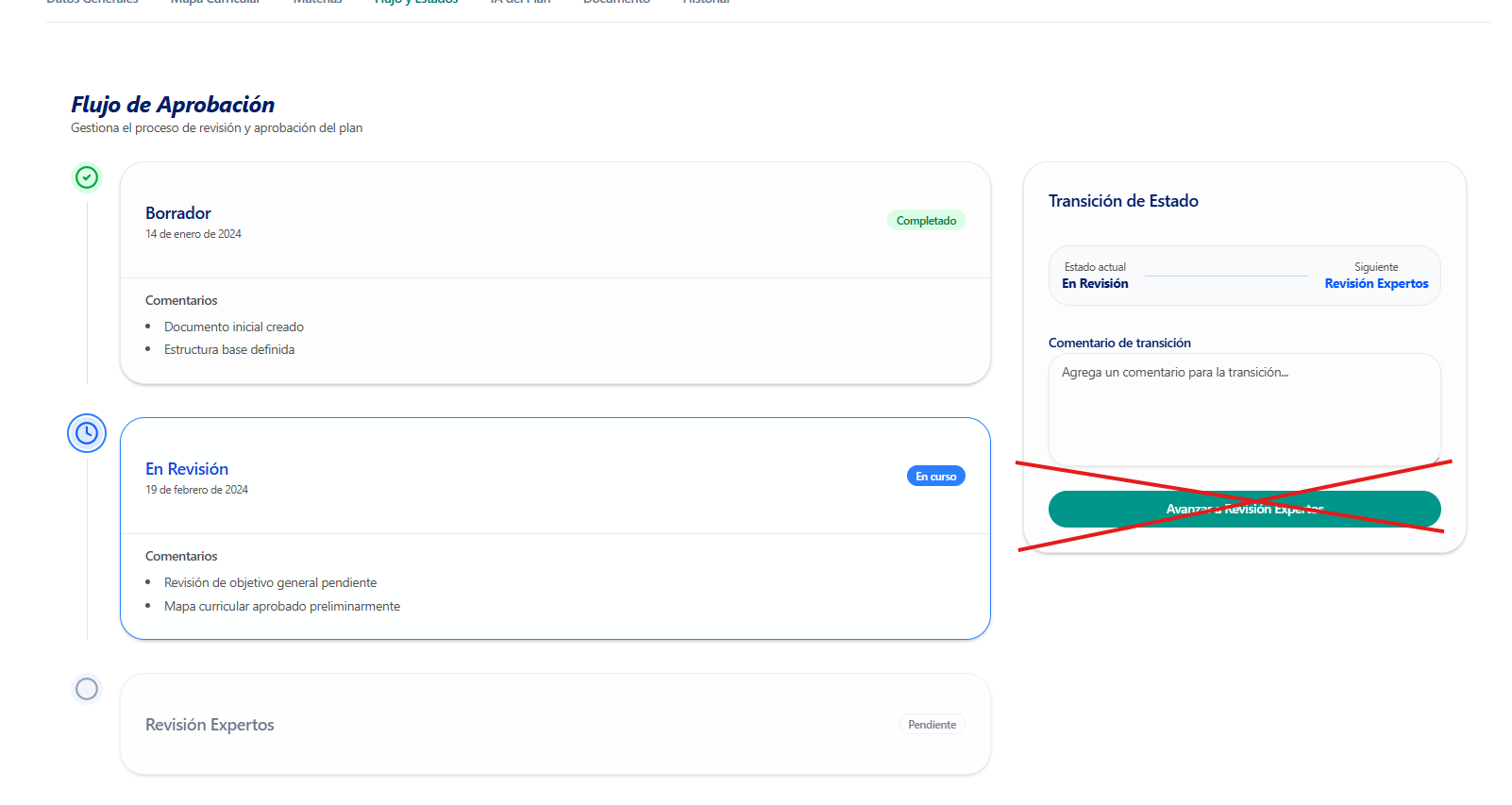Focus the Comentario de transición text area
Viewport: 1512px width, 805px height.
point(1243,409)
